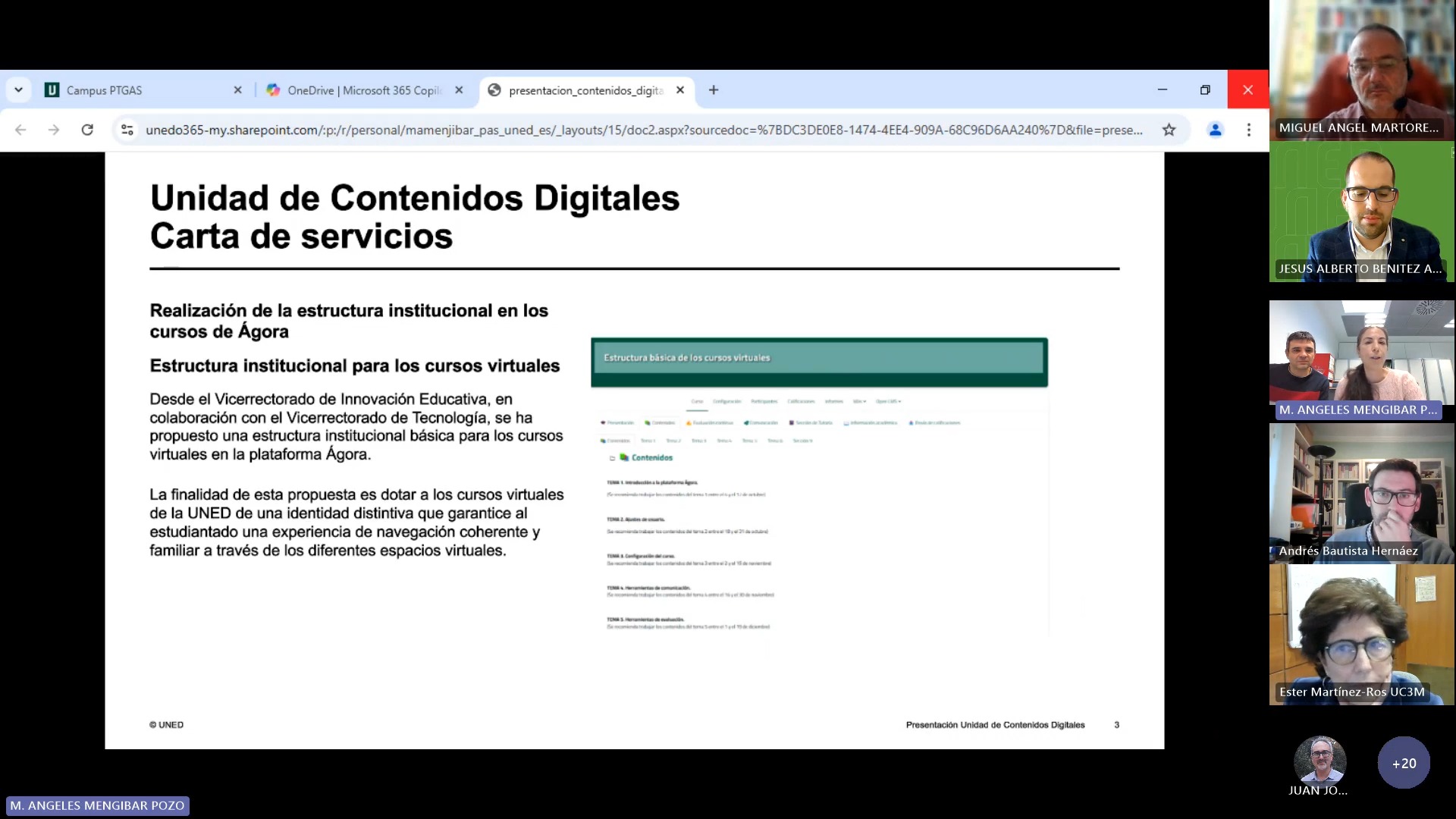Click the OneDrive Copilot favicon
The height and width of the screenshot is (819, 1456).
click(273, 90)
